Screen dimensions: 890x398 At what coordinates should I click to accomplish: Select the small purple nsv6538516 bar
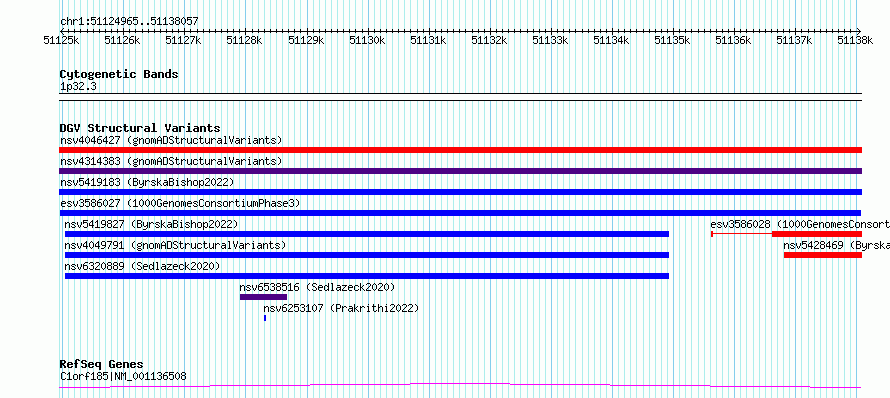point(263,297)
